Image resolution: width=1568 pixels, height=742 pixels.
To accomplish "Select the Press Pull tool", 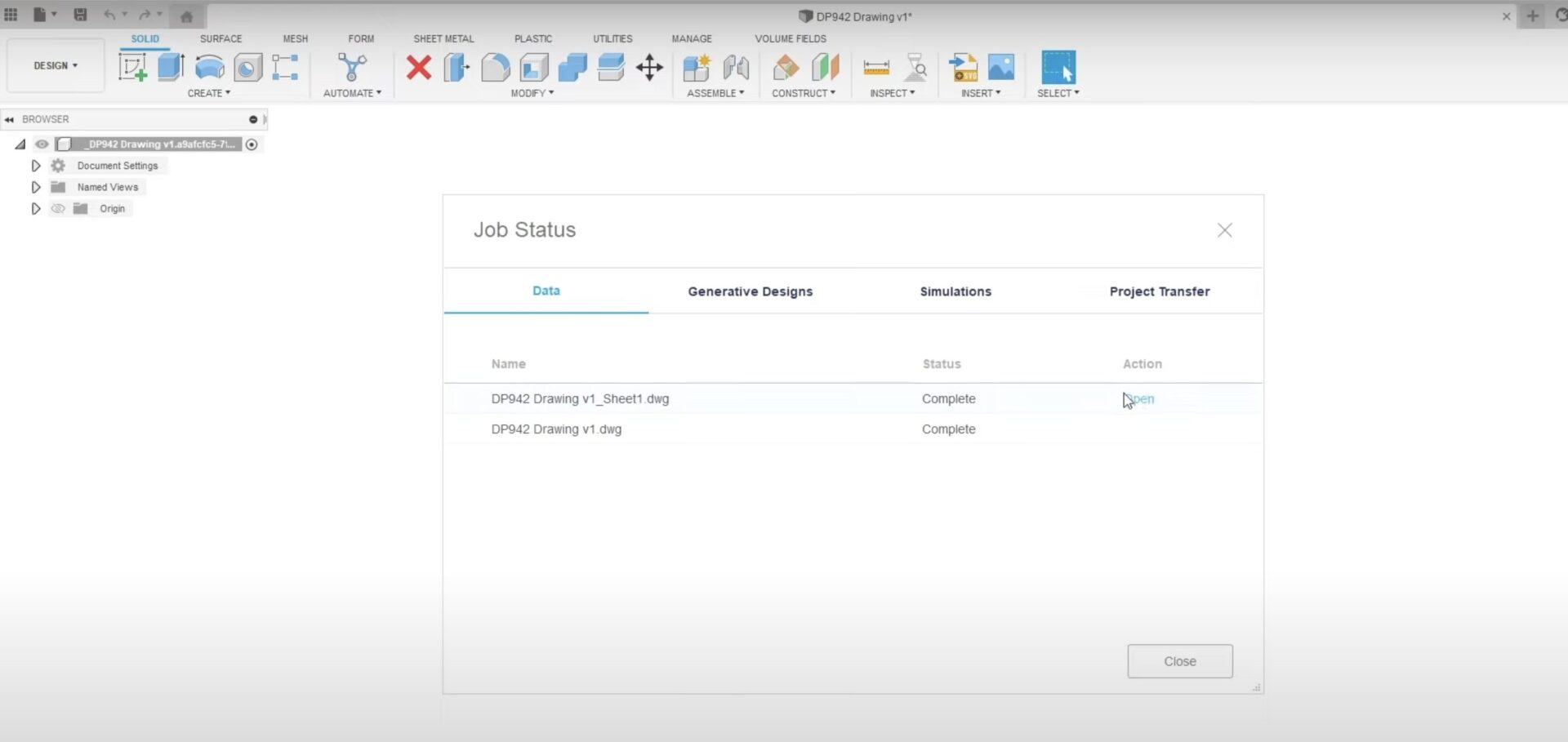I will click(x=457, y=67).
